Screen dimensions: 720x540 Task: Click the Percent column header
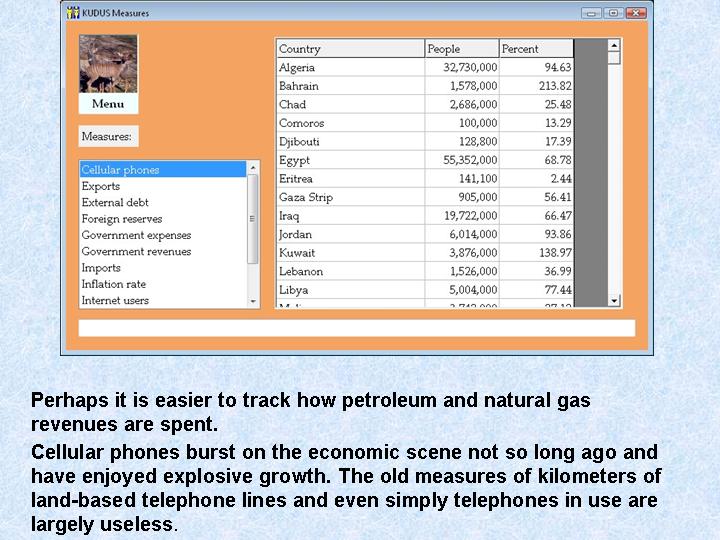536,49
